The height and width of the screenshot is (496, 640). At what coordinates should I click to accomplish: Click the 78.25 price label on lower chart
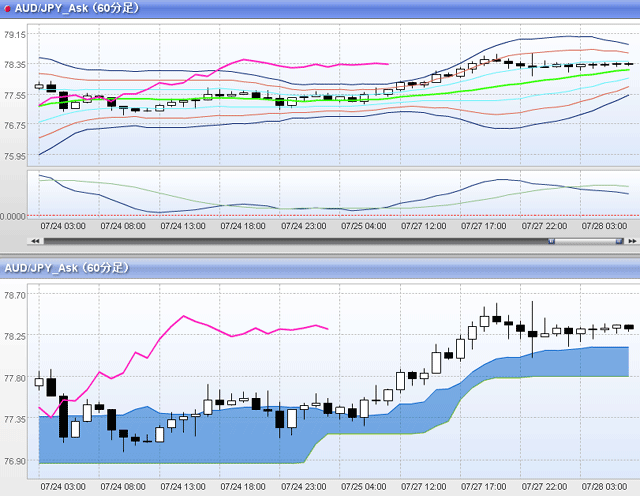pyautogui.click(x=14, y=336)
